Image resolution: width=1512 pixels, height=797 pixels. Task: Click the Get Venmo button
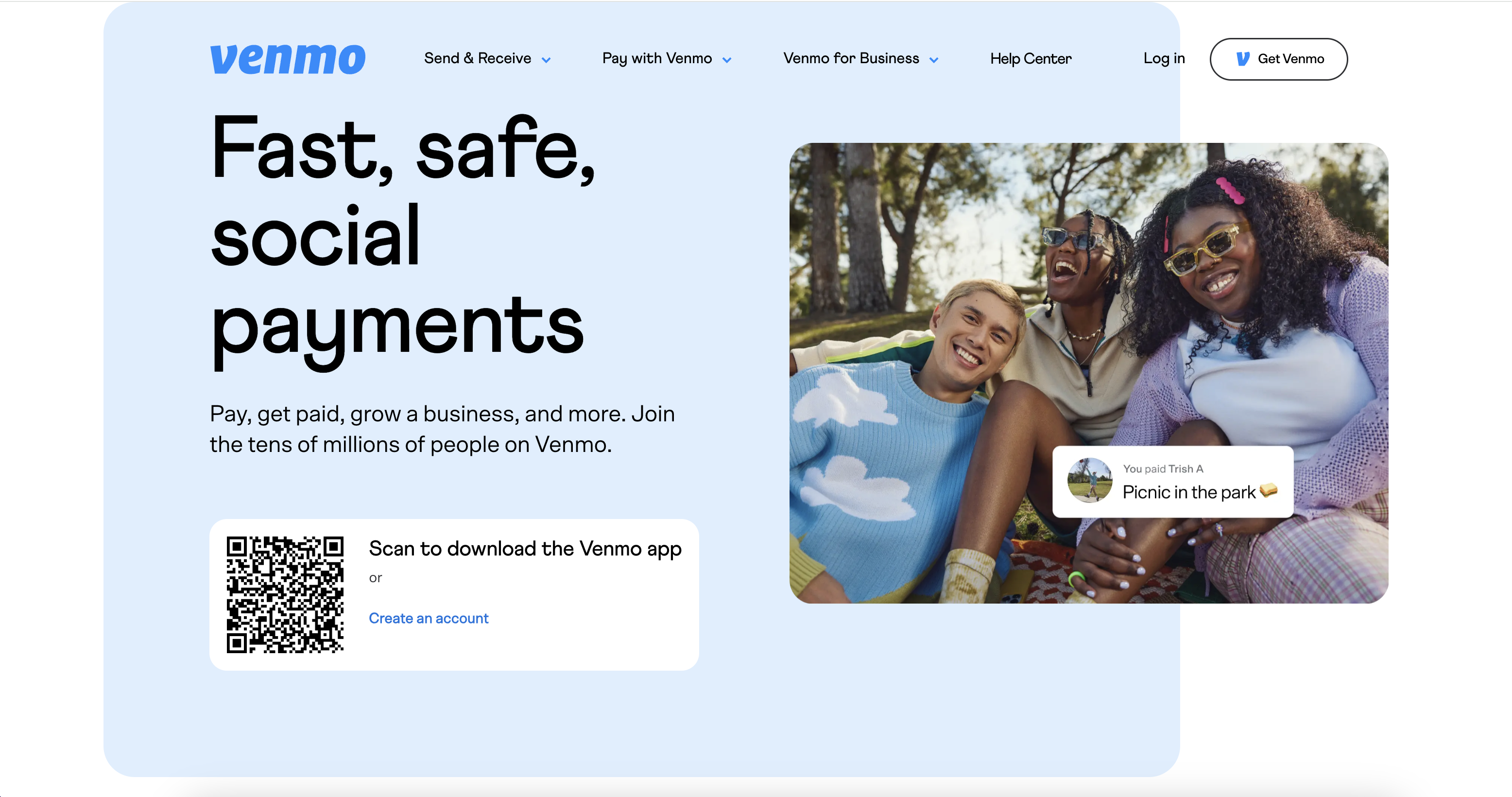pyautogui.click(x=1278, y=59)
